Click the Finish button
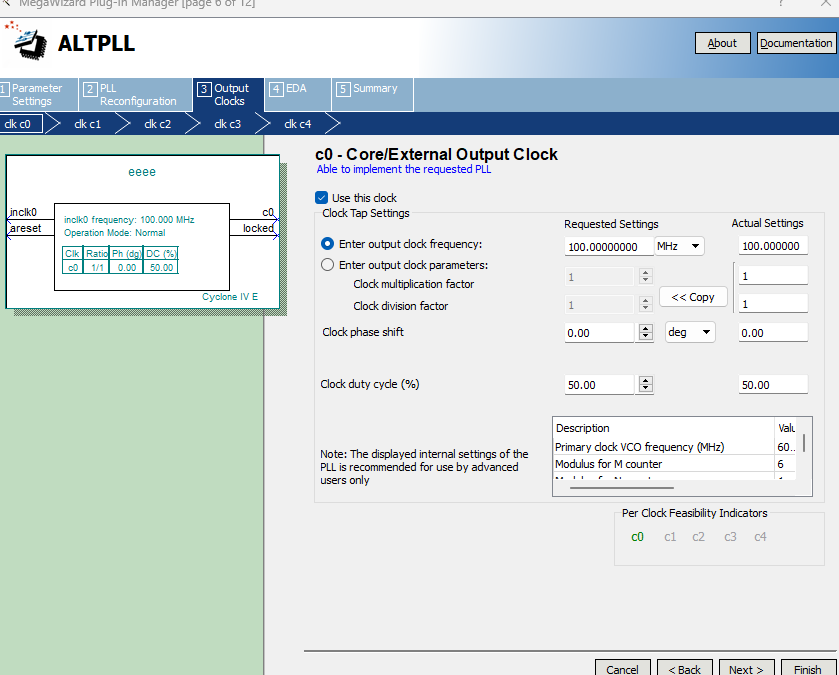 807,669
